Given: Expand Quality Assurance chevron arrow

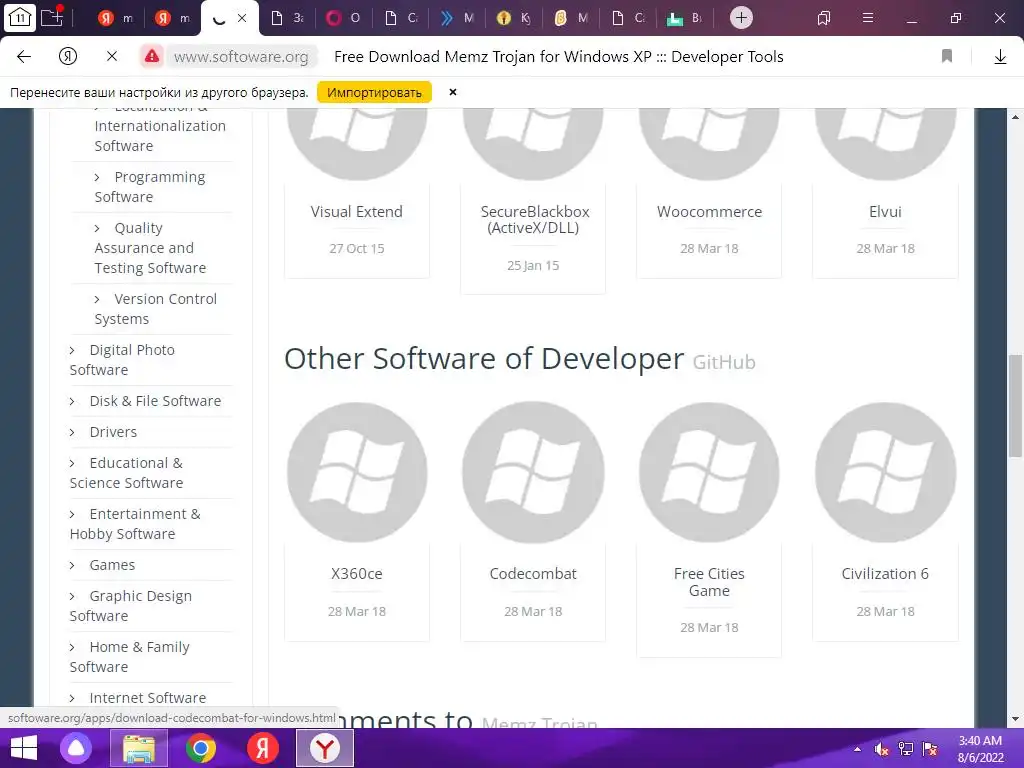Looking at the screenshot, I should point(97,229).
